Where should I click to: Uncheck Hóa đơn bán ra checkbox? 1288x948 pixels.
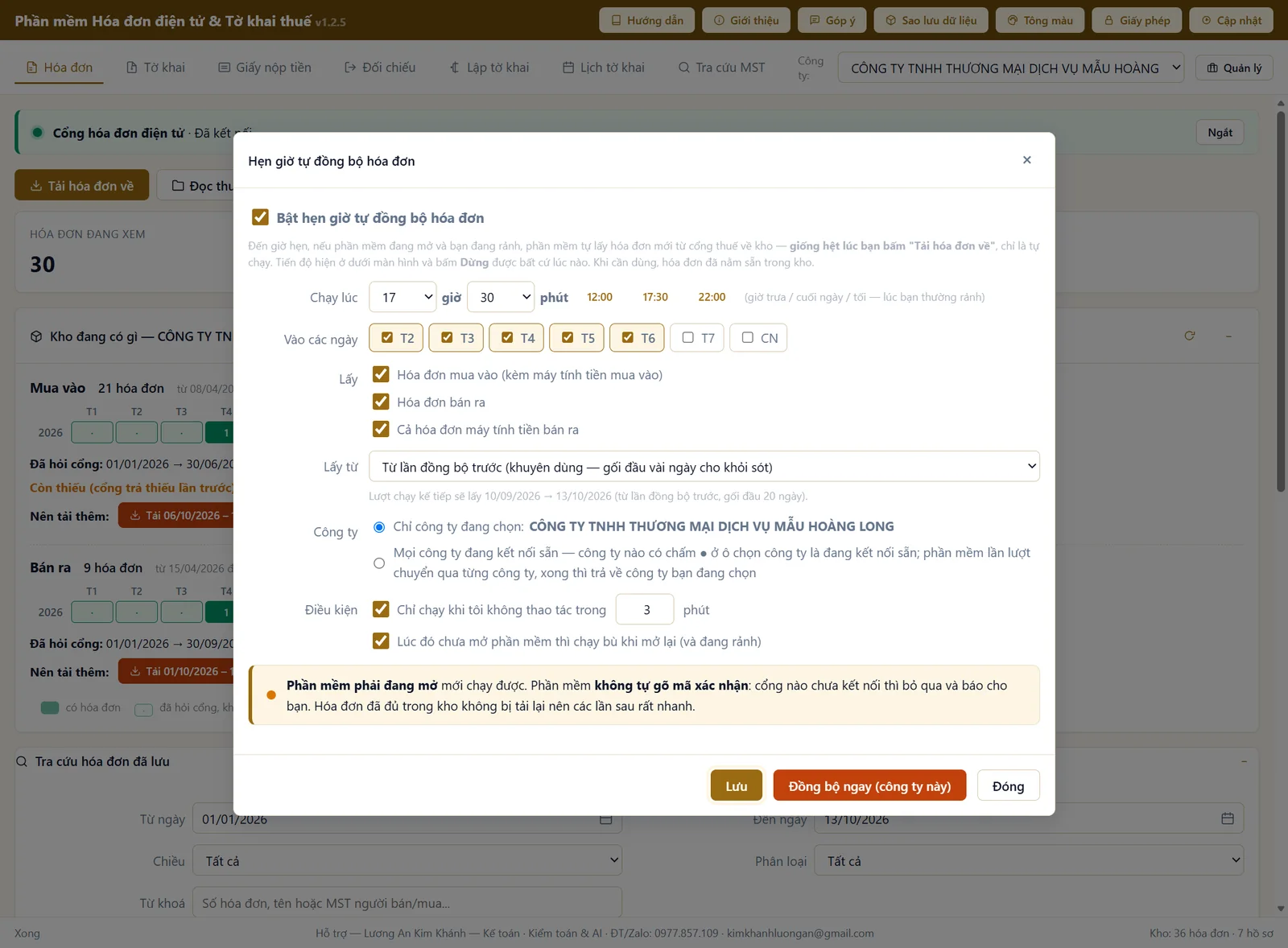(x=381, y=402)
